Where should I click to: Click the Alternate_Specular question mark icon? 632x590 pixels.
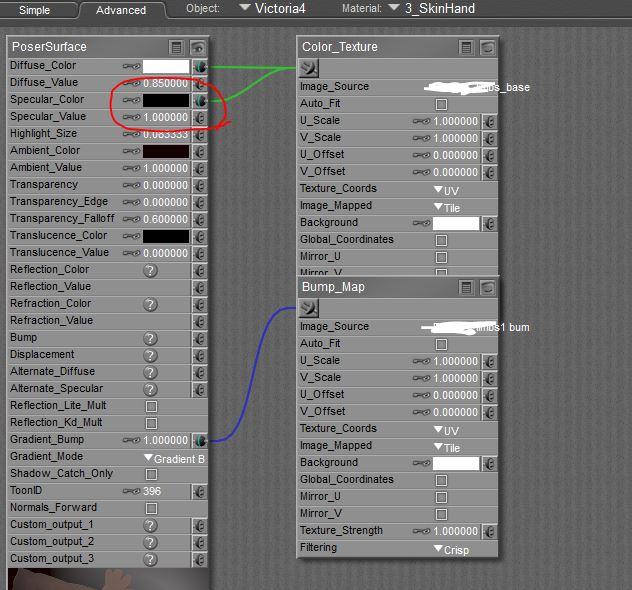tap(150, 389)
